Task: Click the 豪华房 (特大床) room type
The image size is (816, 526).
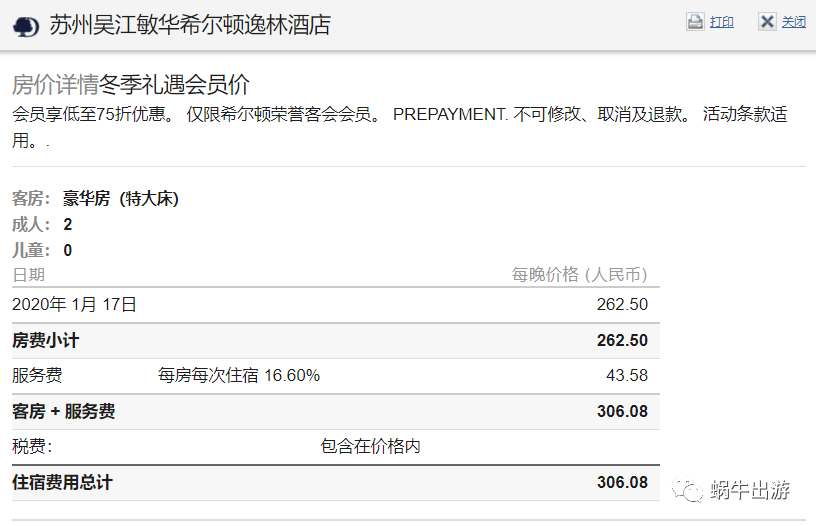Action: (121, 198)
